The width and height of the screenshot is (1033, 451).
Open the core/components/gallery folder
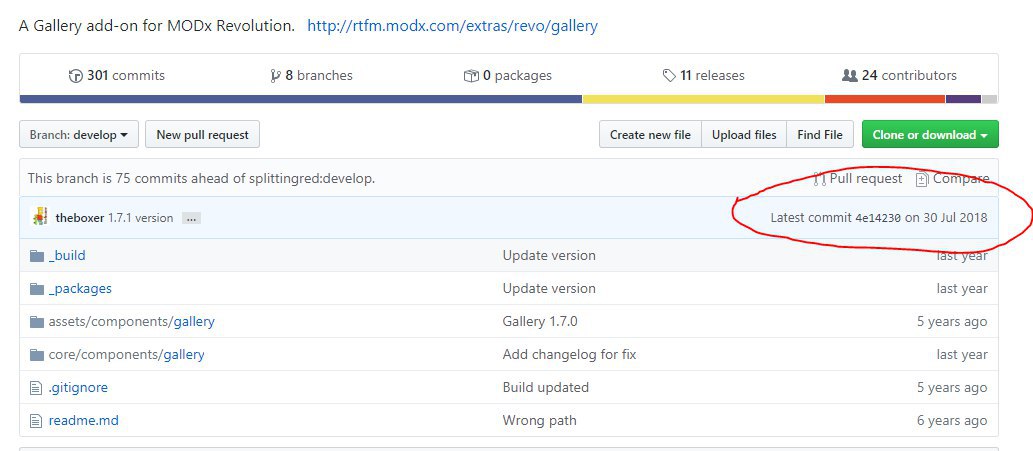pos(126,354)
